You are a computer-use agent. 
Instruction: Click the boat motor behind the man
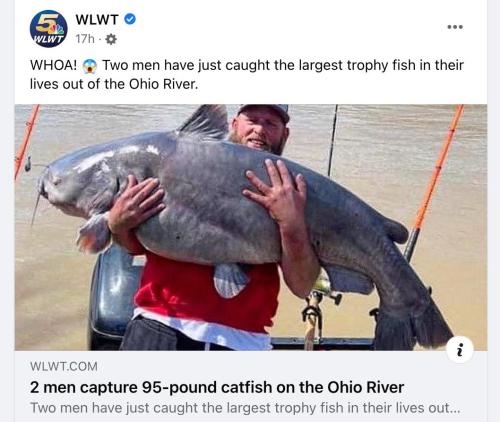[115, 297]
